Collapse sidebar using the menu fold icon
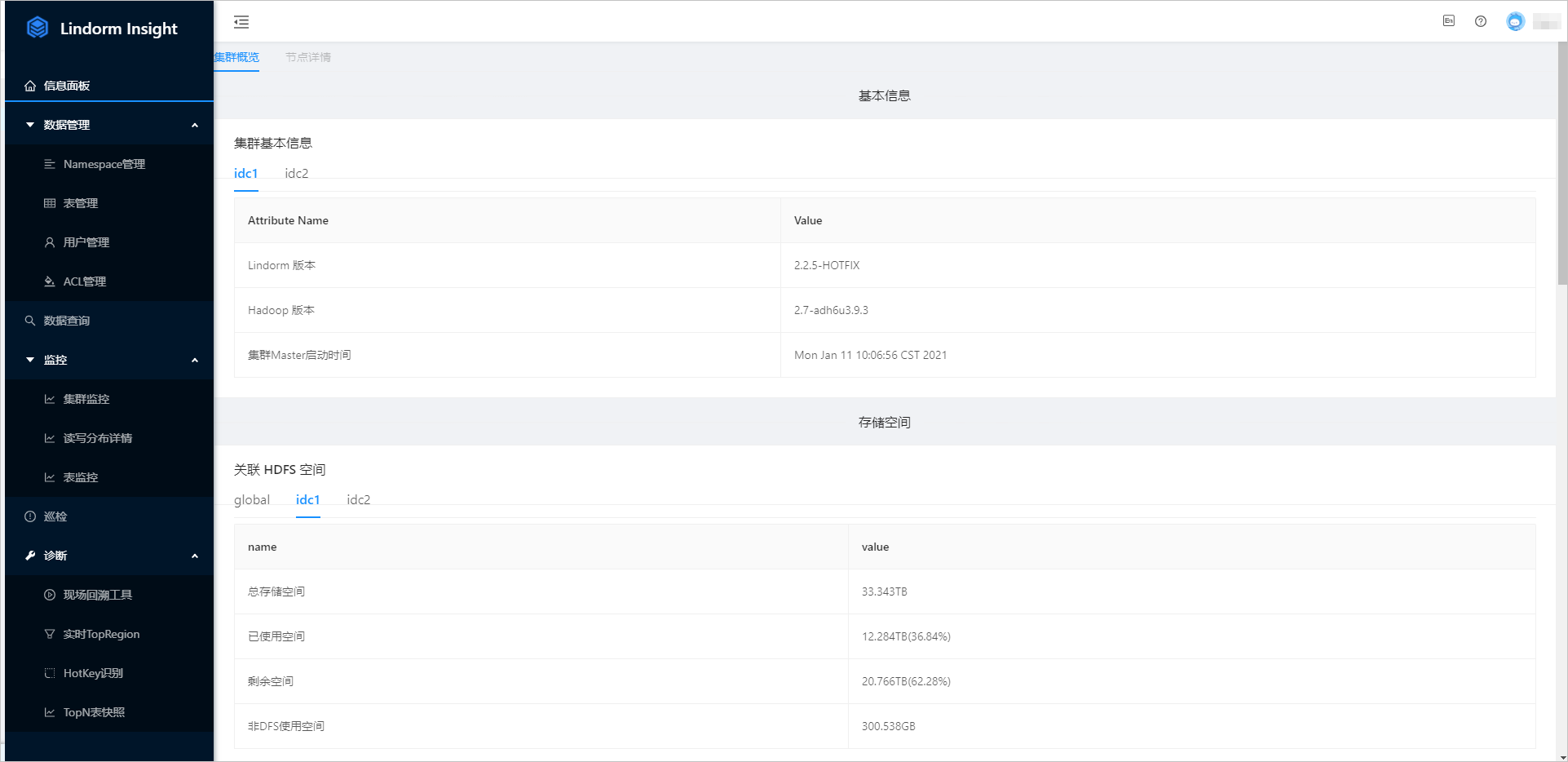This screenshot has width=1568, height=762. coord(241,22)
